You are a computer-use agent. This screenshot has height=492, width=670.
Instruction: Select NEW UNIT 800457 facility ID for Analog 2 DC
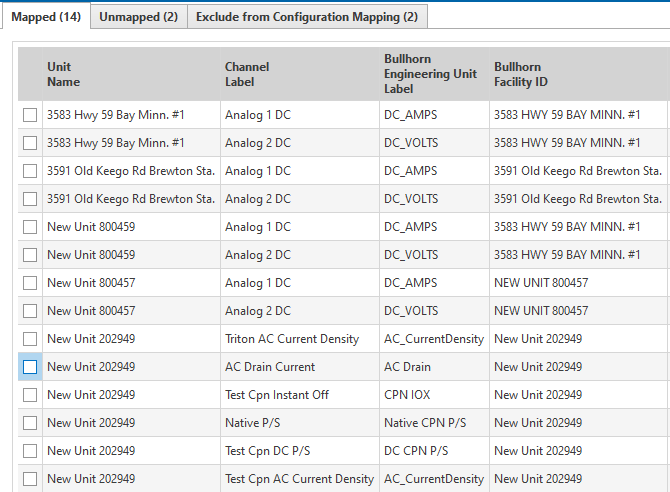pyautogui.click(x=579, y=311)
